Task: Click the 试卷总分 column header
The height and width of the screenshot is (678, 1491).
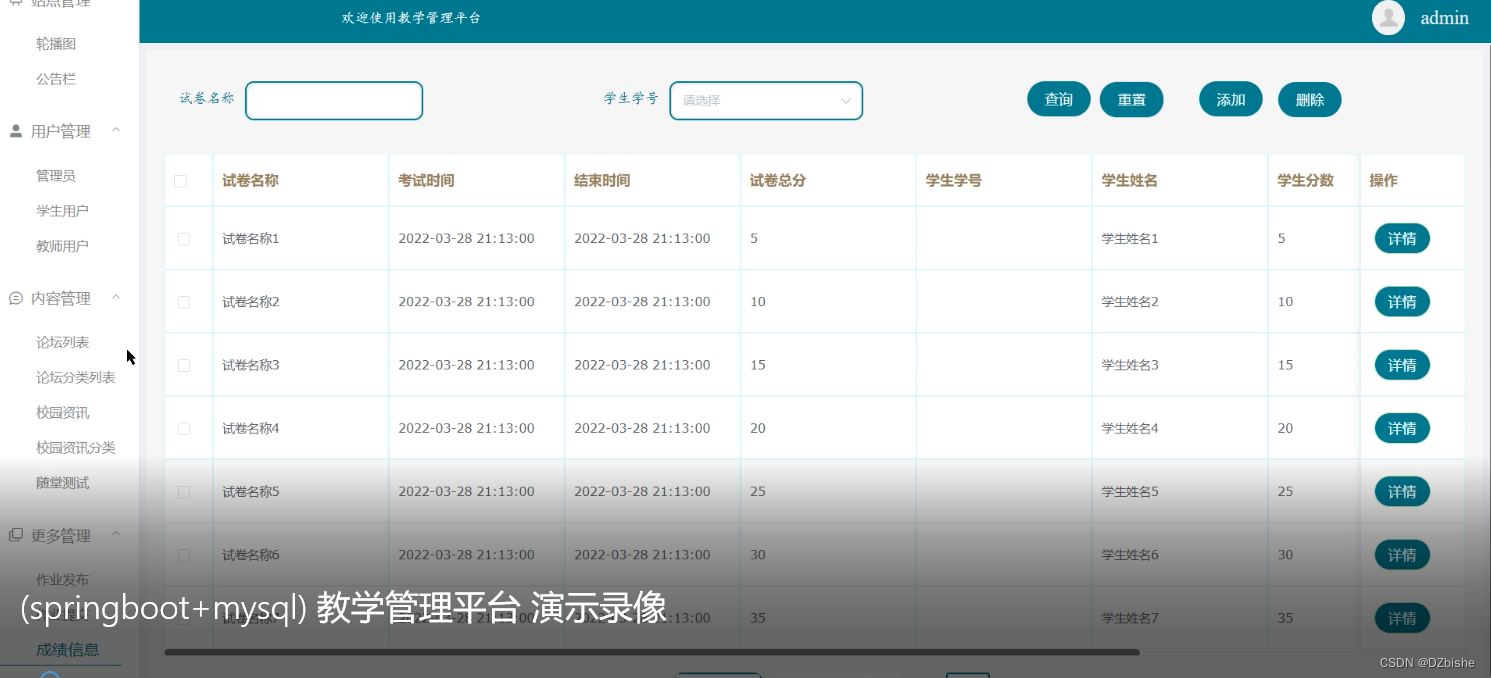Action: [x=778, y=181]
